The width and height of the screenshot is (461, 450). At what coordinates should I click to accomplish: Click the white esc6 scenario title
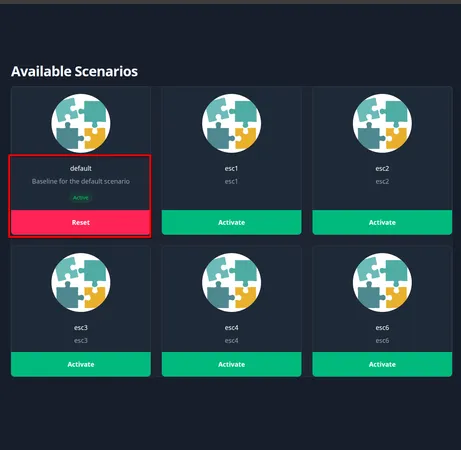(382, 327)
